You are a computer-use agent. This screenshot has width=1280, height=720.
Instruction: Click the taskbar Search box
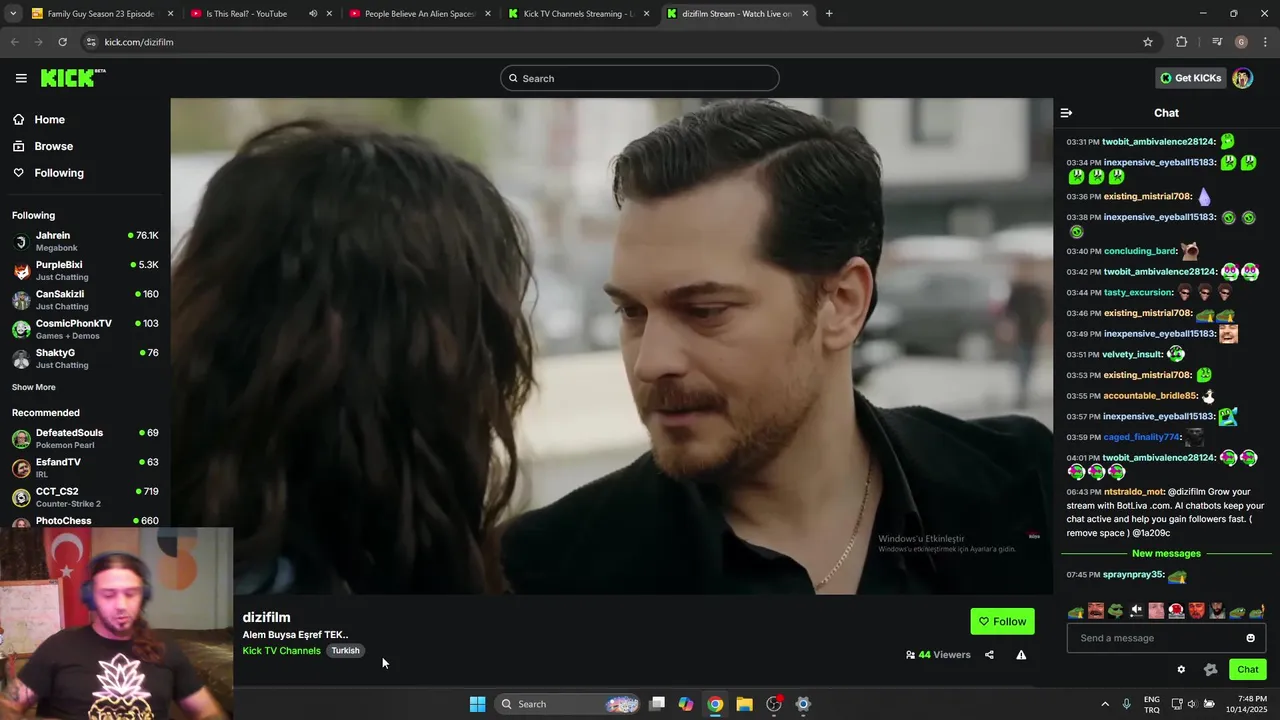(568, 704)
